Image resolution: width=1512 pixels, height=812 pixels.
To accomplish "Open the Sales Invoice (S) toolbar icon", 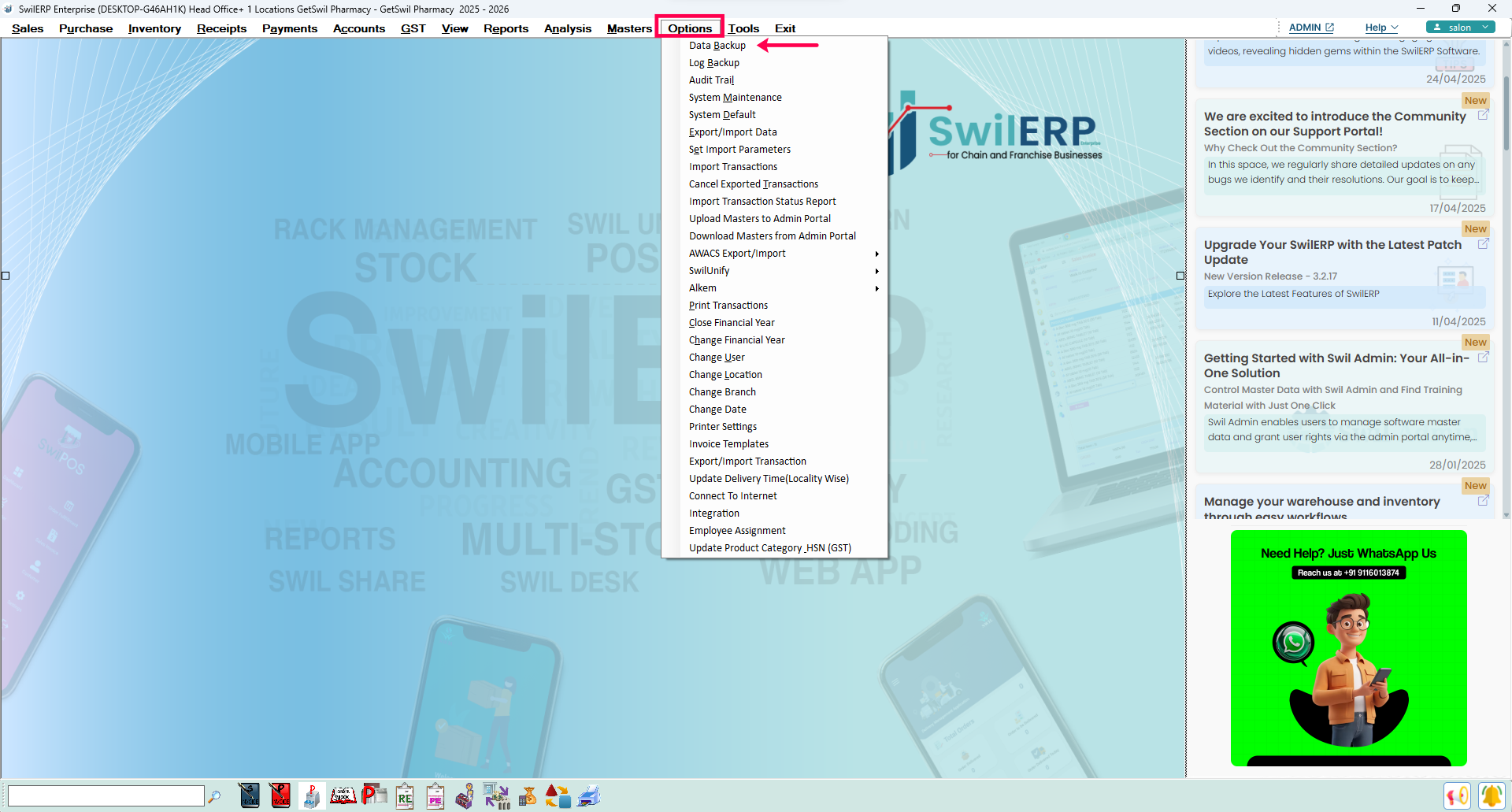I will pos(250,795).
